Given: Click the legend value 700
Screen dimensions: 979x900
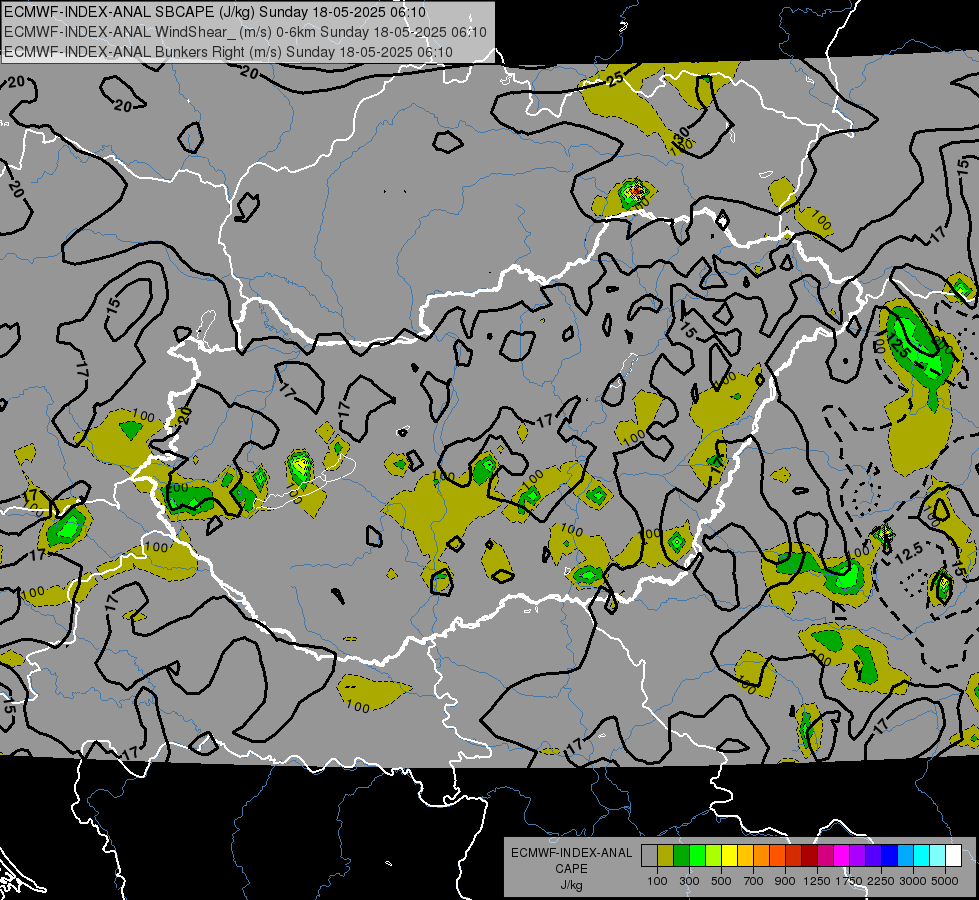Looking at the screenshot, I should coord(754,881).
